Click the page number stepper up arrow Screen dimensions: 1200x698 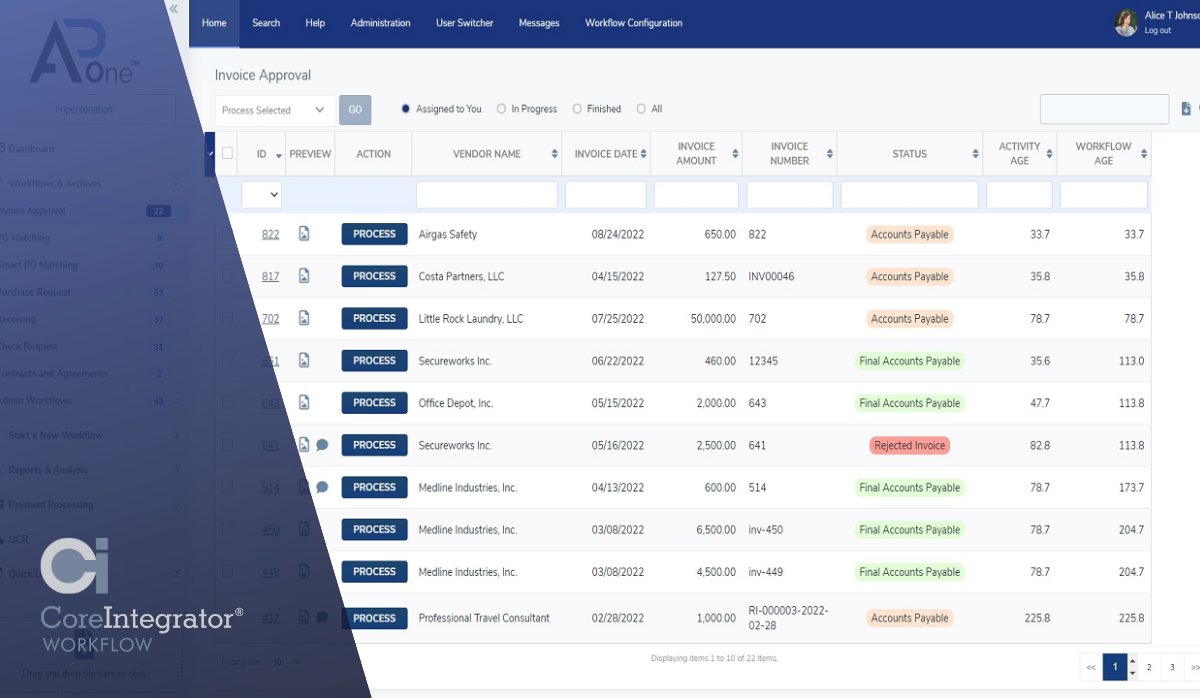(1133, 661)
